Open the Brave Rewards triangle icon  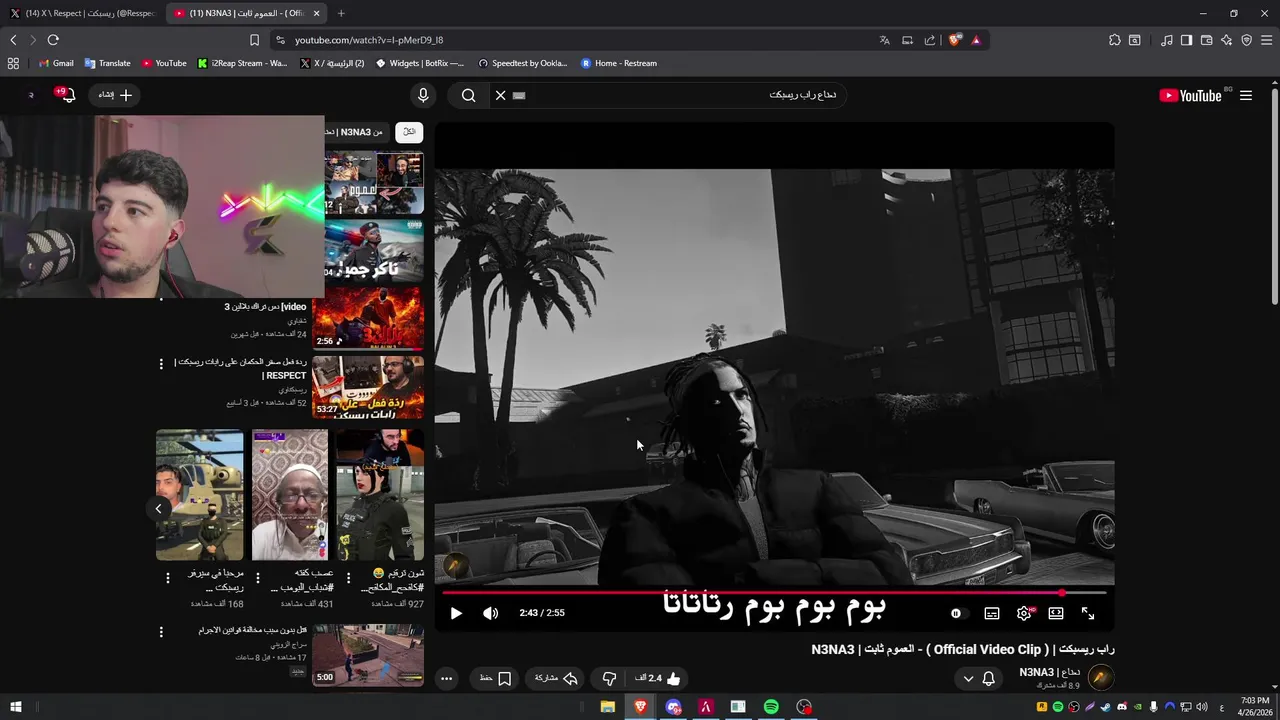click(976, 40)
